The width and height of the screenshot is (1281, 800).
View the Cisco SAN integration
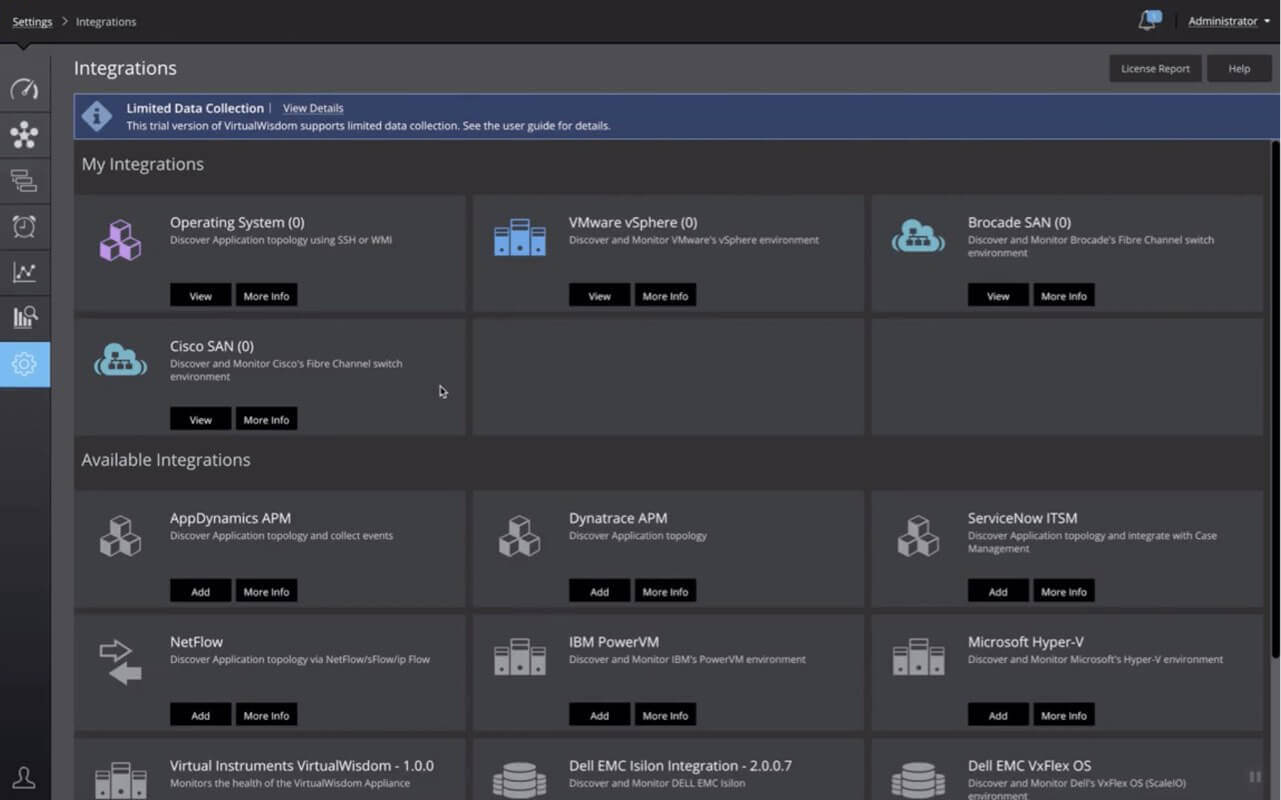click(200, 420)
